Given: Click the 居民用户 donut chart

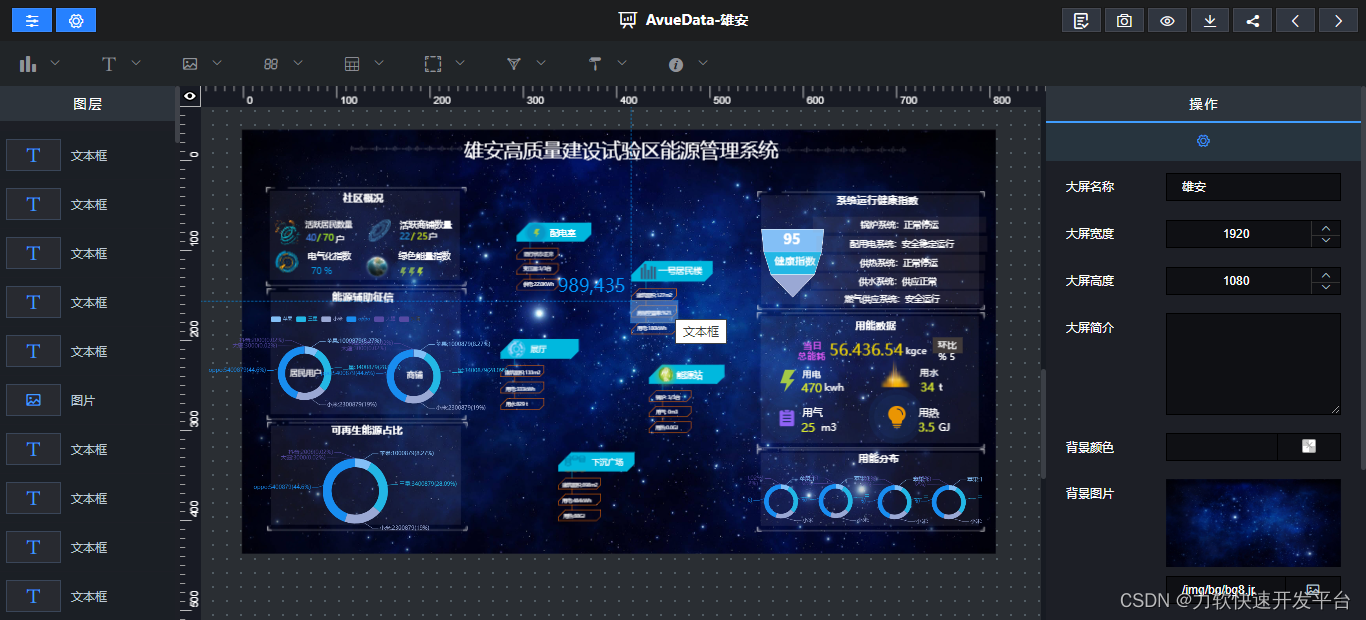Looking at the screenshot, I should (x=304, y=374).
